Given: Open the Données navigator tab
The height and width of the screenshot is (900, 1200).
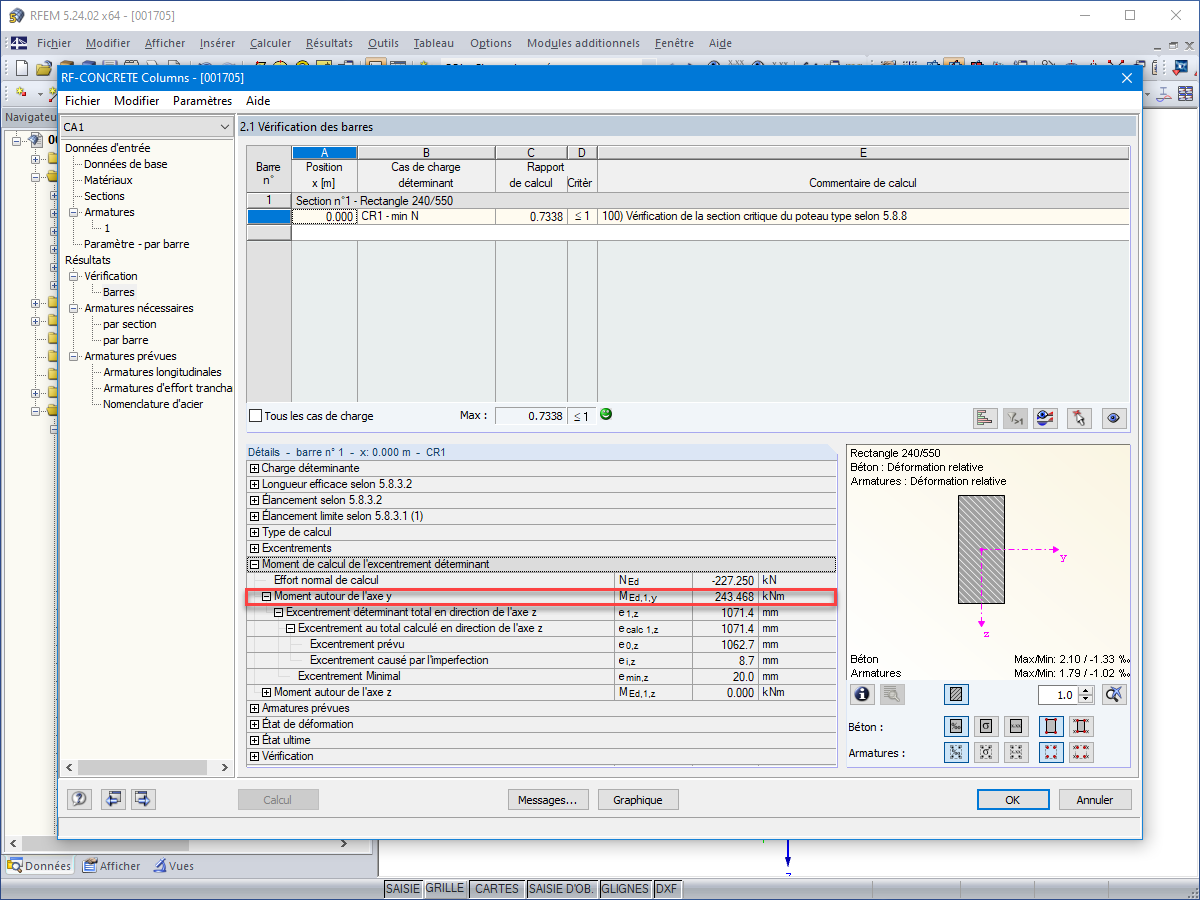Looking at the screenshot, I should click(x=39, y=866).
